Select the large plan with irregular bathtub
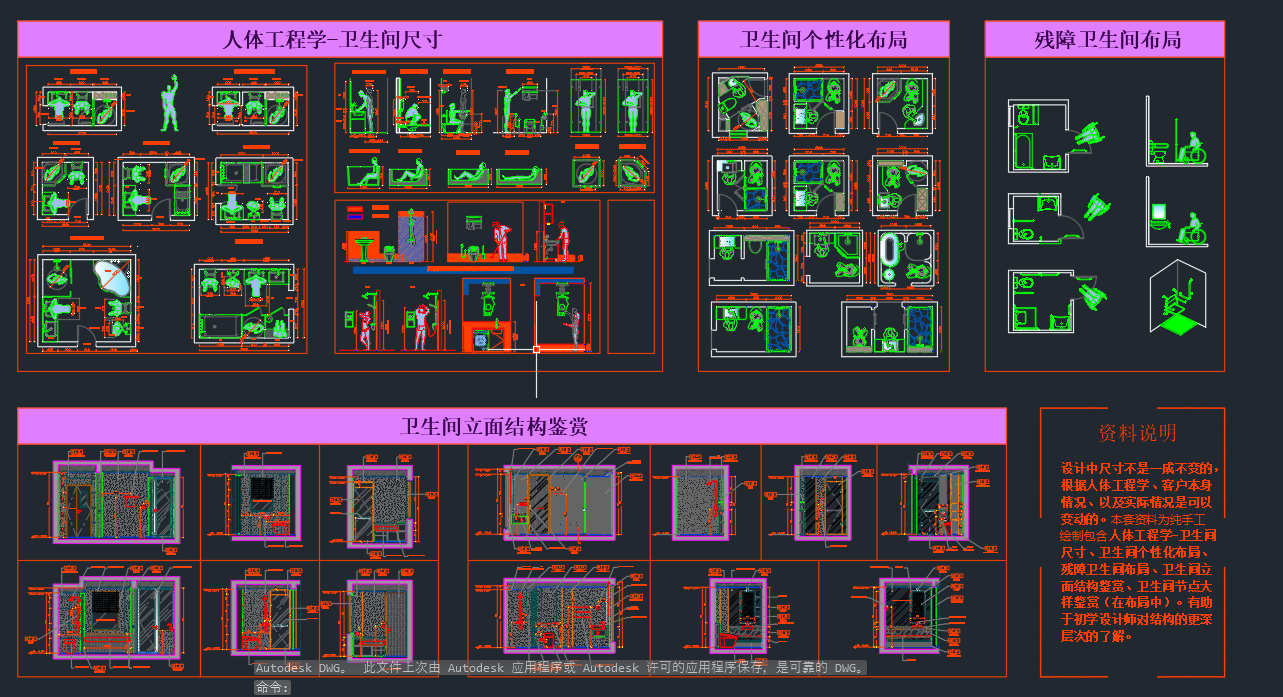 [x=87, y=300]
